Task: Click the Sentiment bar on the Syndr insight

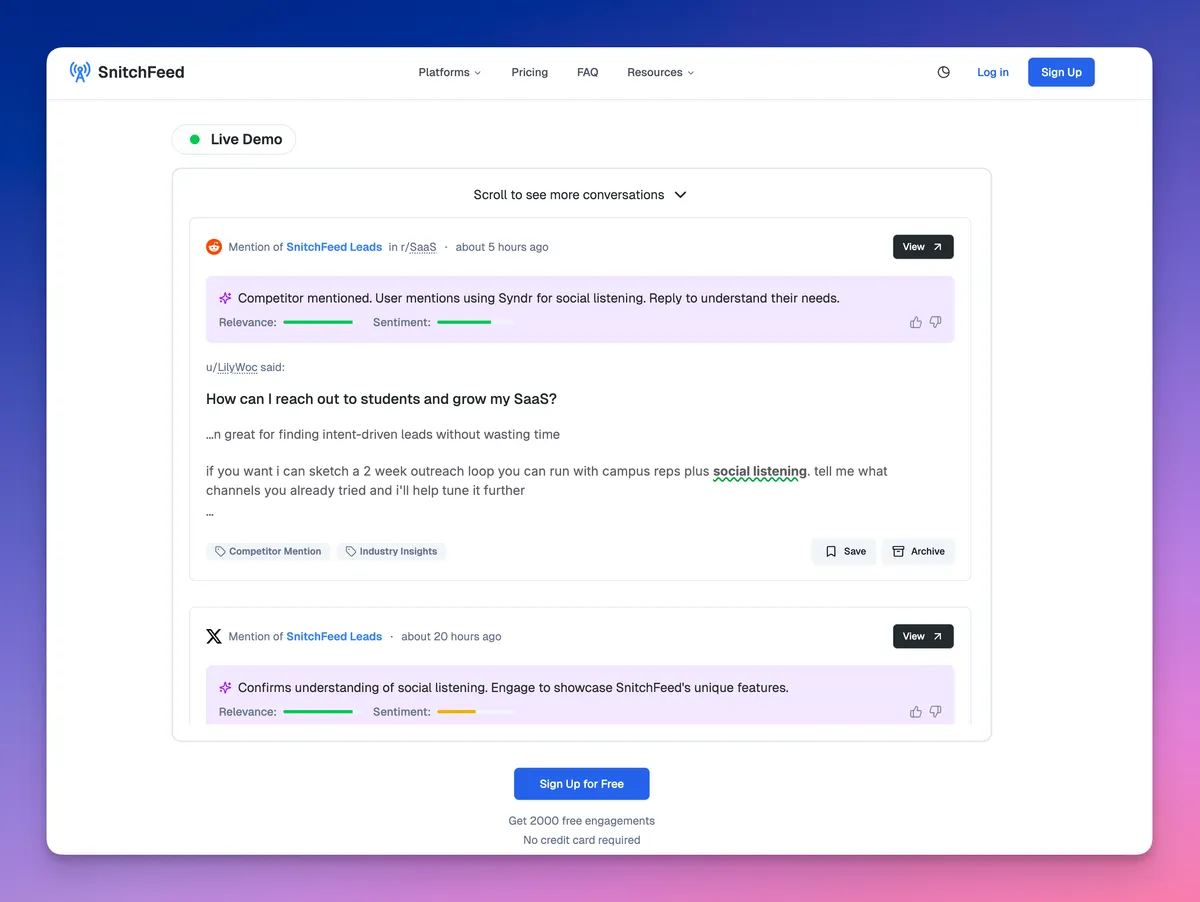Action: tap(475, 322)
